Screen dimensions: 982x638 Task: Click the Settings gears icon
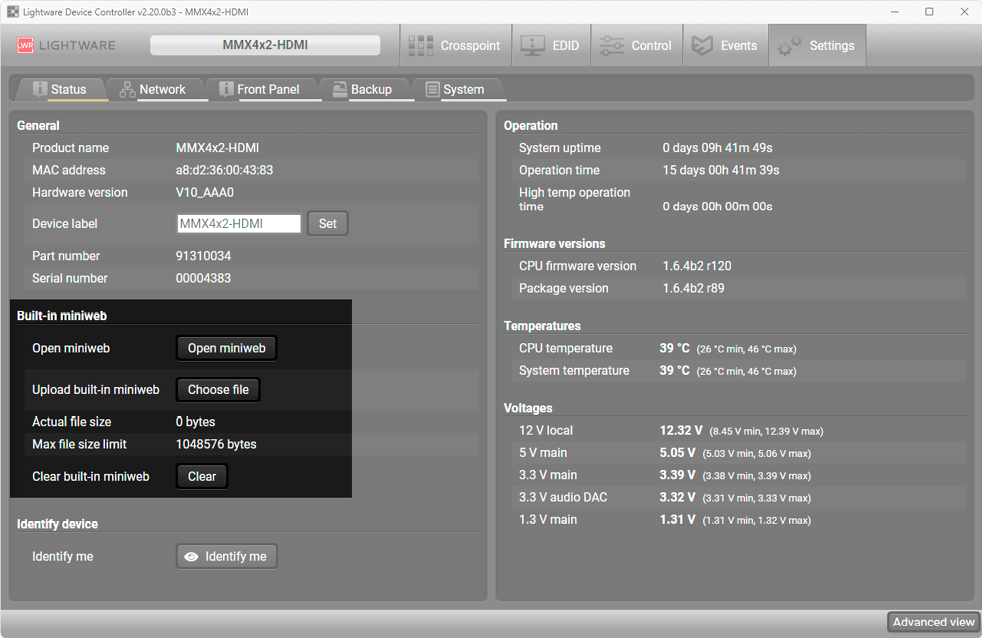[790, 45]
